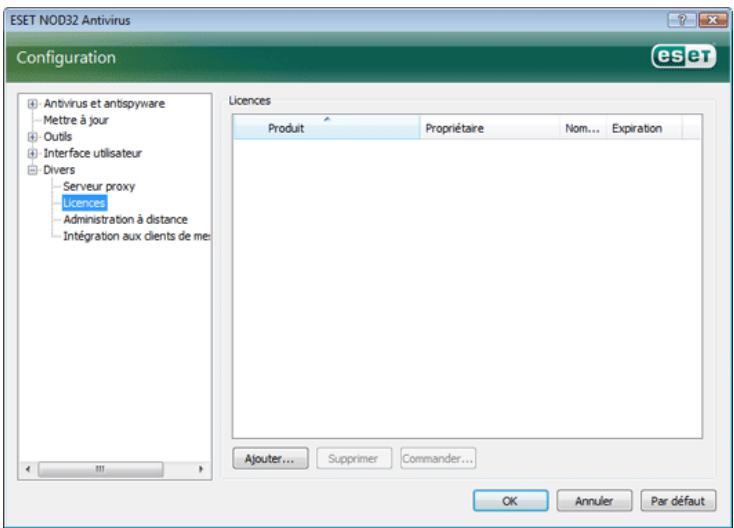Confirm settings with OK
This screenshot has width=734, height=528.
pos(510,501)
